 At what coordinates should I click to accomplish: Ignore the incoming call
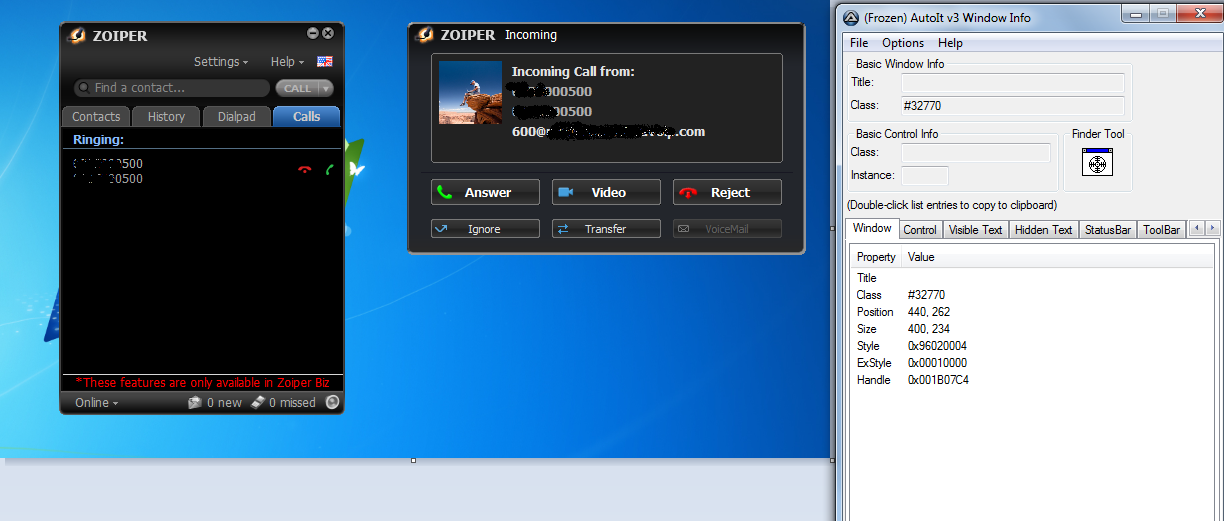click(x=485, y=229)
